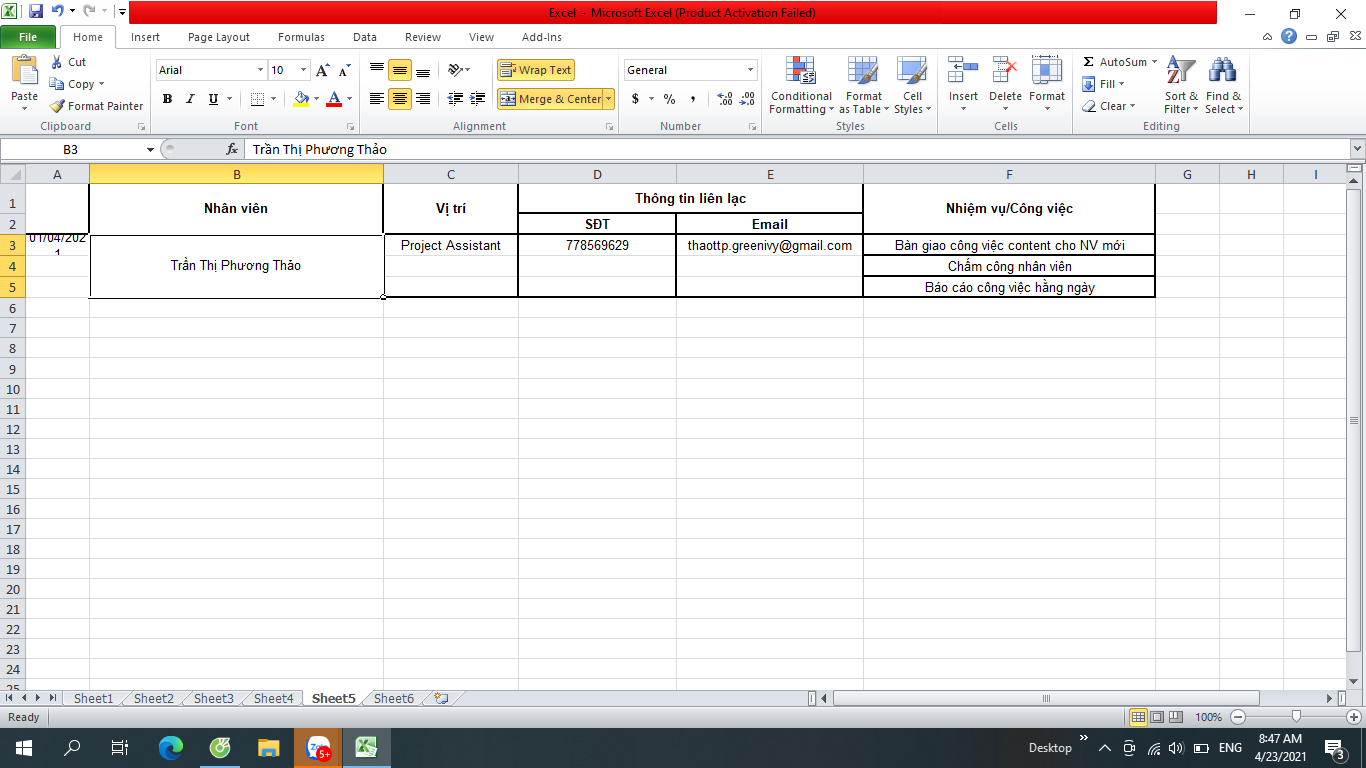The width and height of the screenshot is (1366, 768).
Task: Click Merge & Center button
Action: pos(550,99)
